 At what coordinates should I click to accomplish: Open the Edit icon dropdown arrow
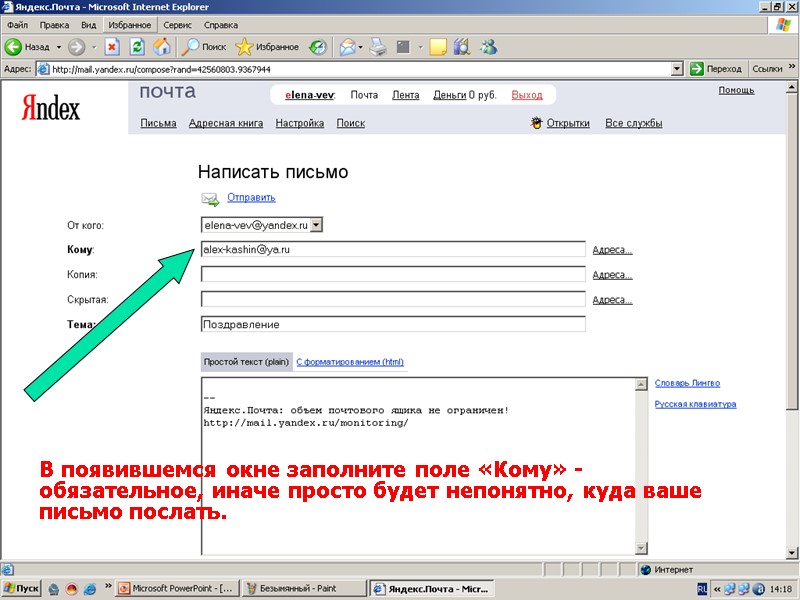click(x=420, y=47)
